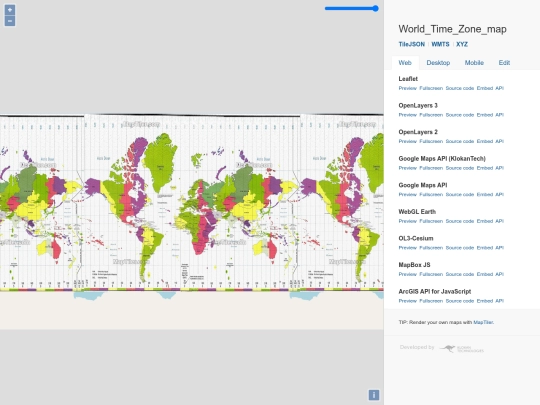Open Google Maps API (KlokanTech) Fullscreen

(431, 168)
